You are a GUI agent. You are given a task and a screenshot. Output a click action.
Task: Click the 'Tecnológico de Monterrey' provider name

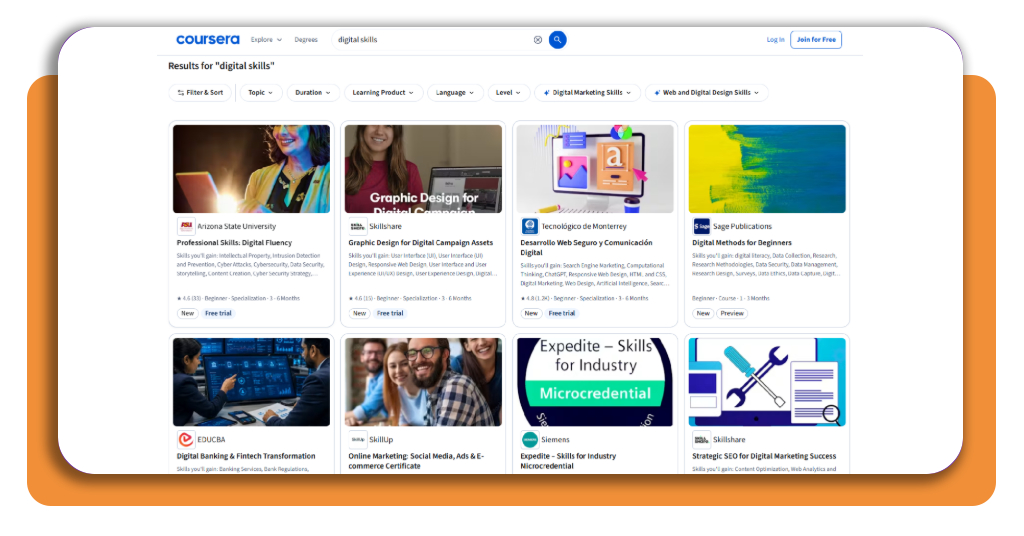tap(584, 227)
